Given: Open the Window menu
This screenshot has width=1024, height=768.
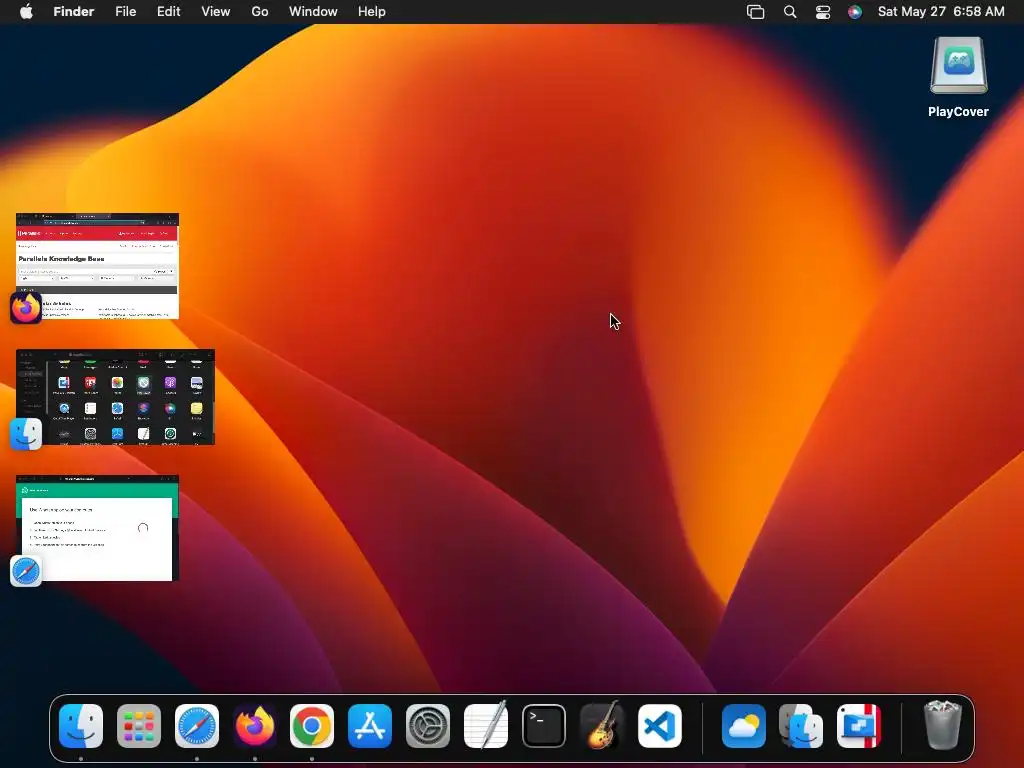Looking at the screenshot, I should coord(313,12).
